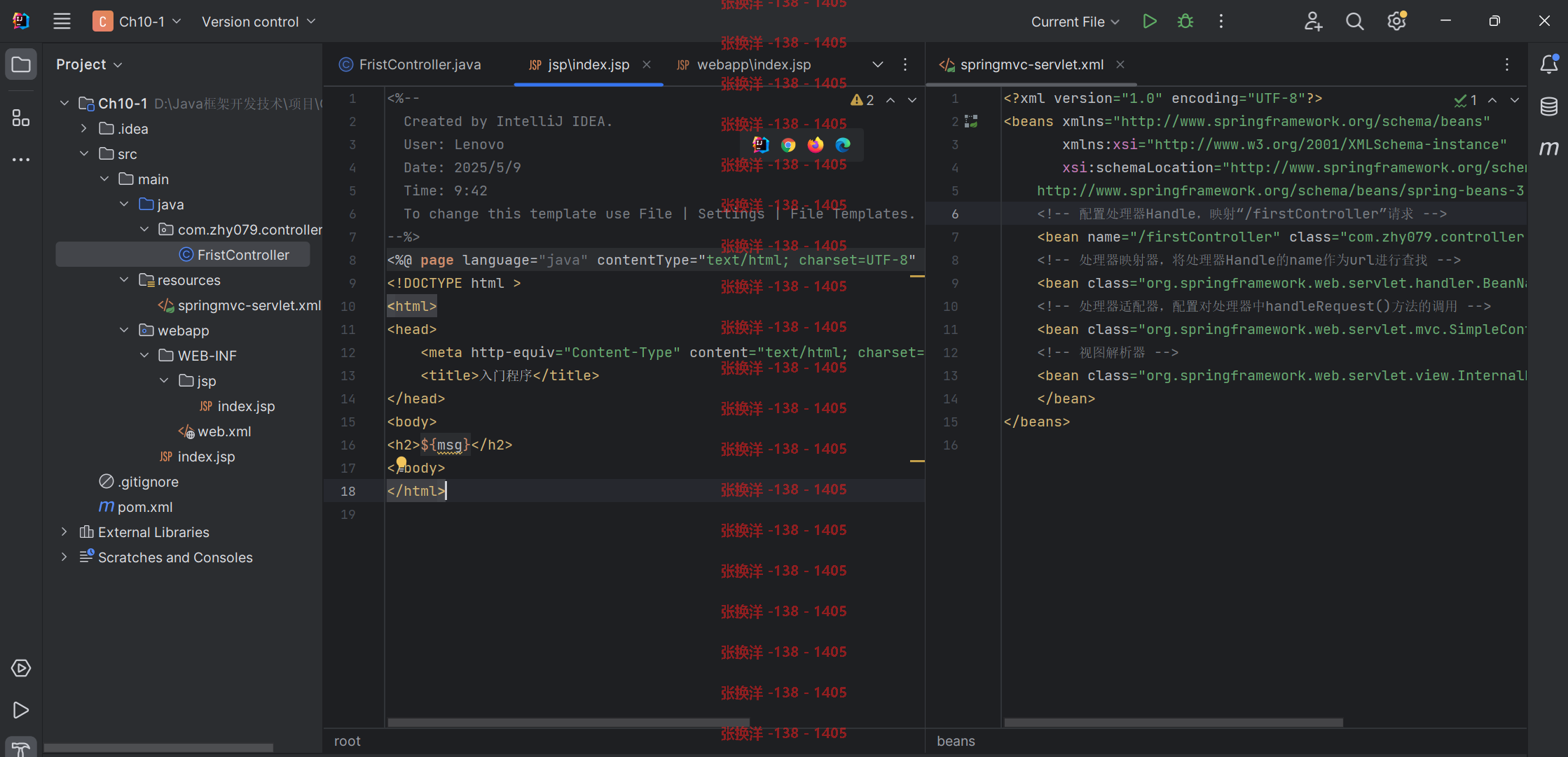
Task: Switch to FristController.java tab
Action: click(x=410, y=64)
